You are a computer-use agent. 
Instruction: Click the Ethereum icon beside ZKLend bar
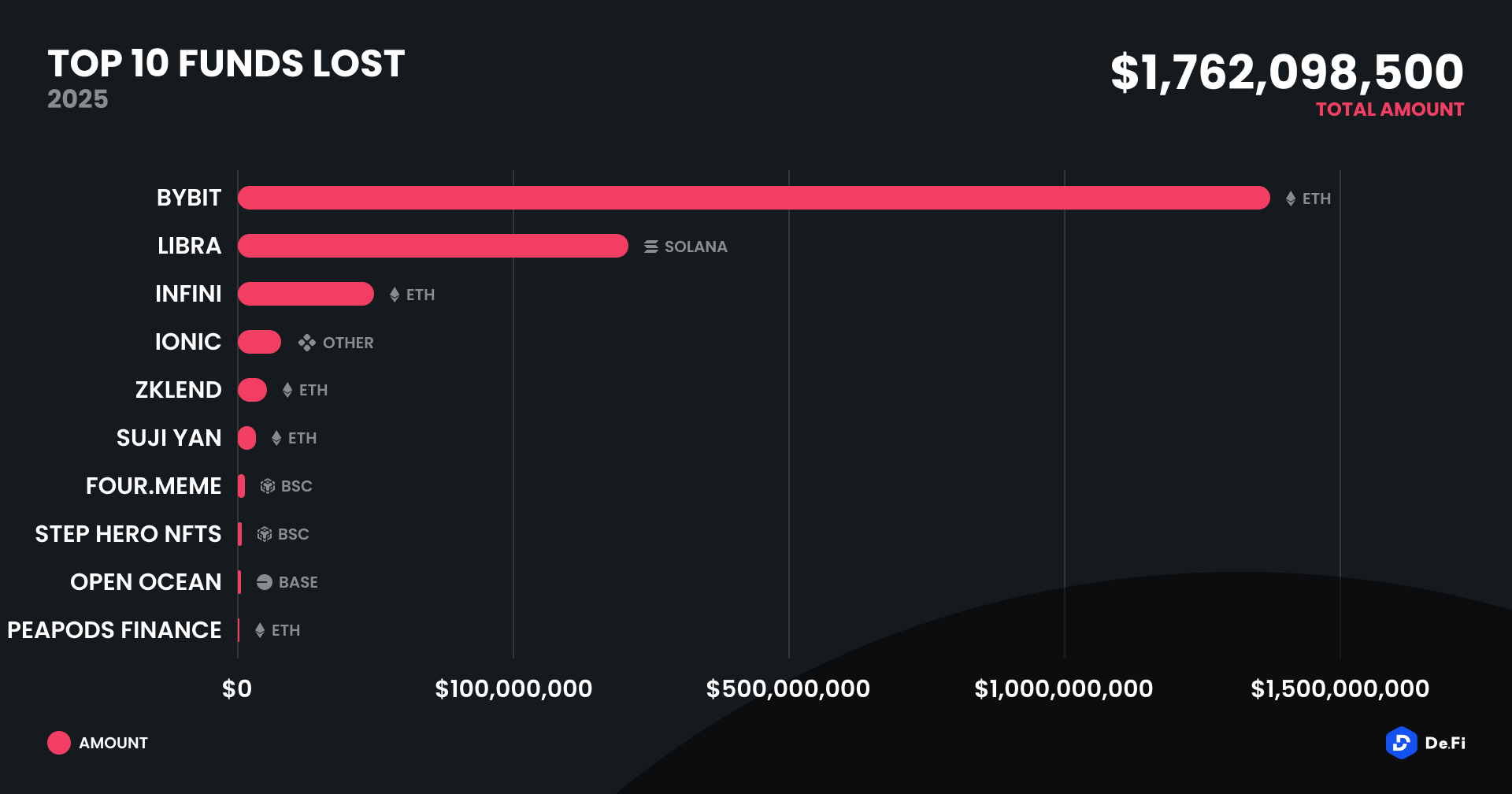point(287,390)
